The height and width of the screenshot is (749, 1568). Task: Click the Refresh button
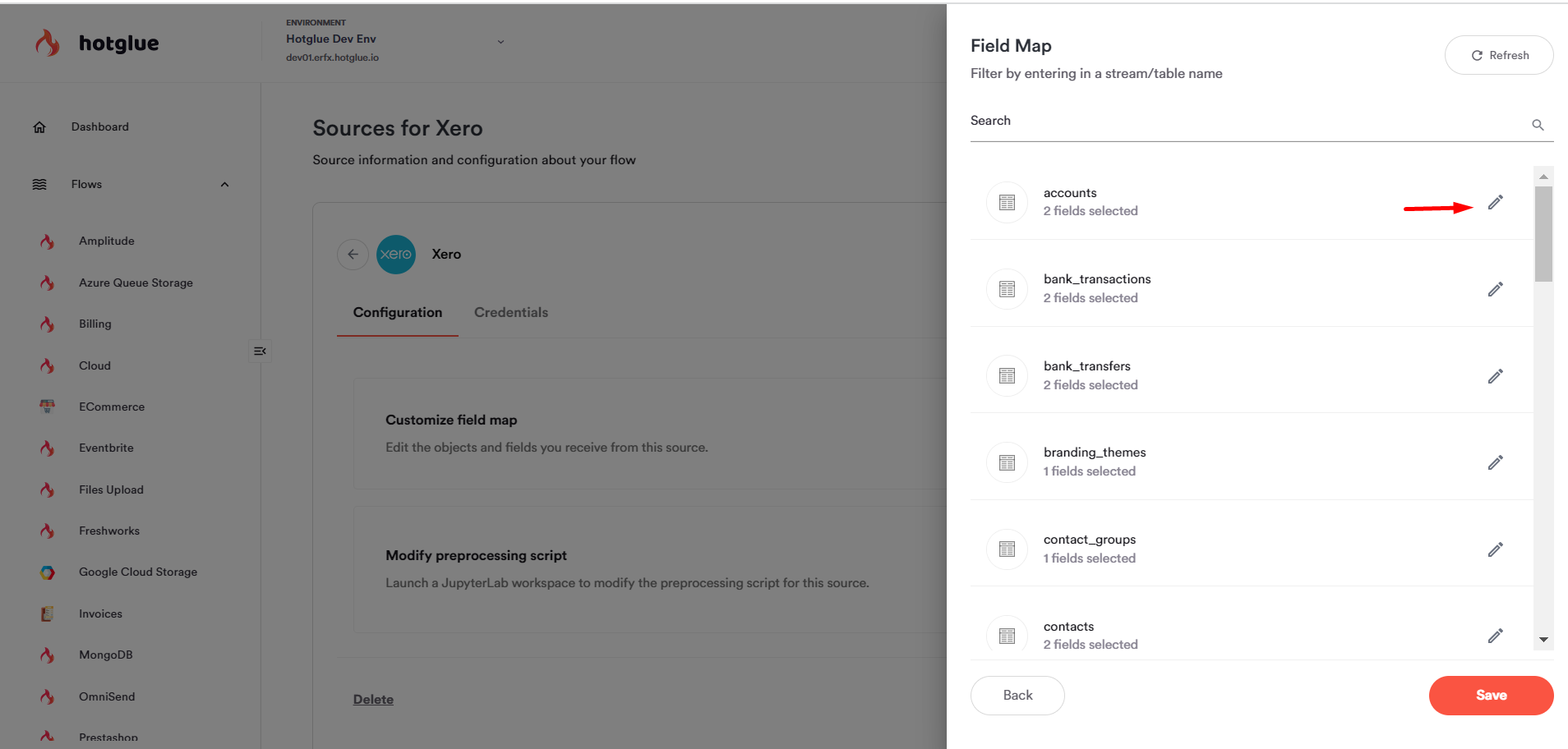click(x=1499, y=55)
